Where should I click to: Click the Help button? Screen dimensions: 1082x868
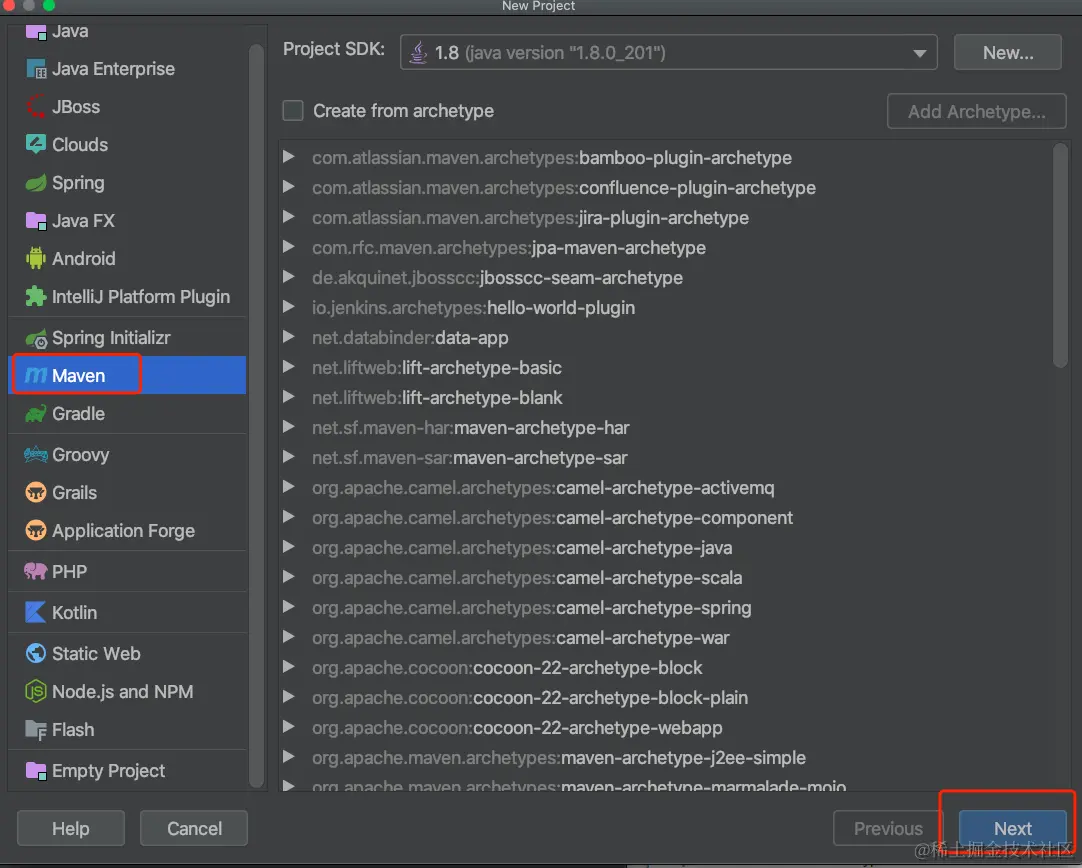71,828
